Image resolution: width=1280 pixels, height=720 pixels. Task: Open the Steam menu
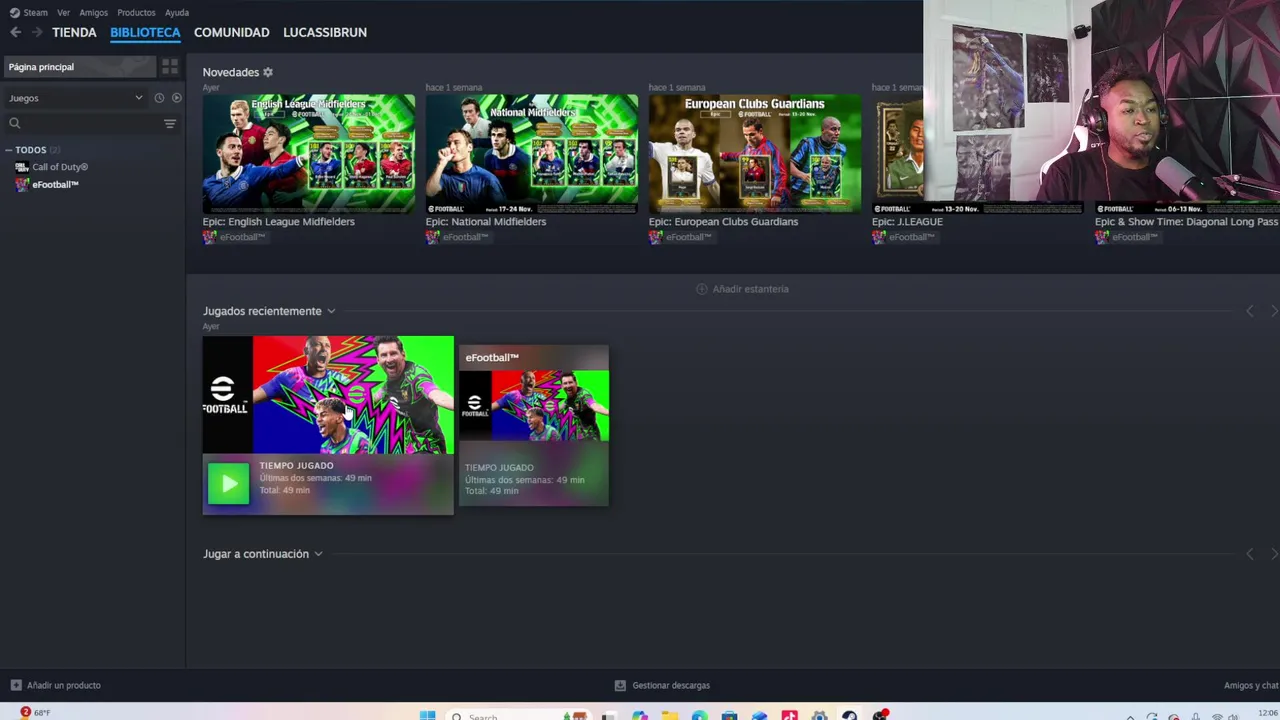35,13
